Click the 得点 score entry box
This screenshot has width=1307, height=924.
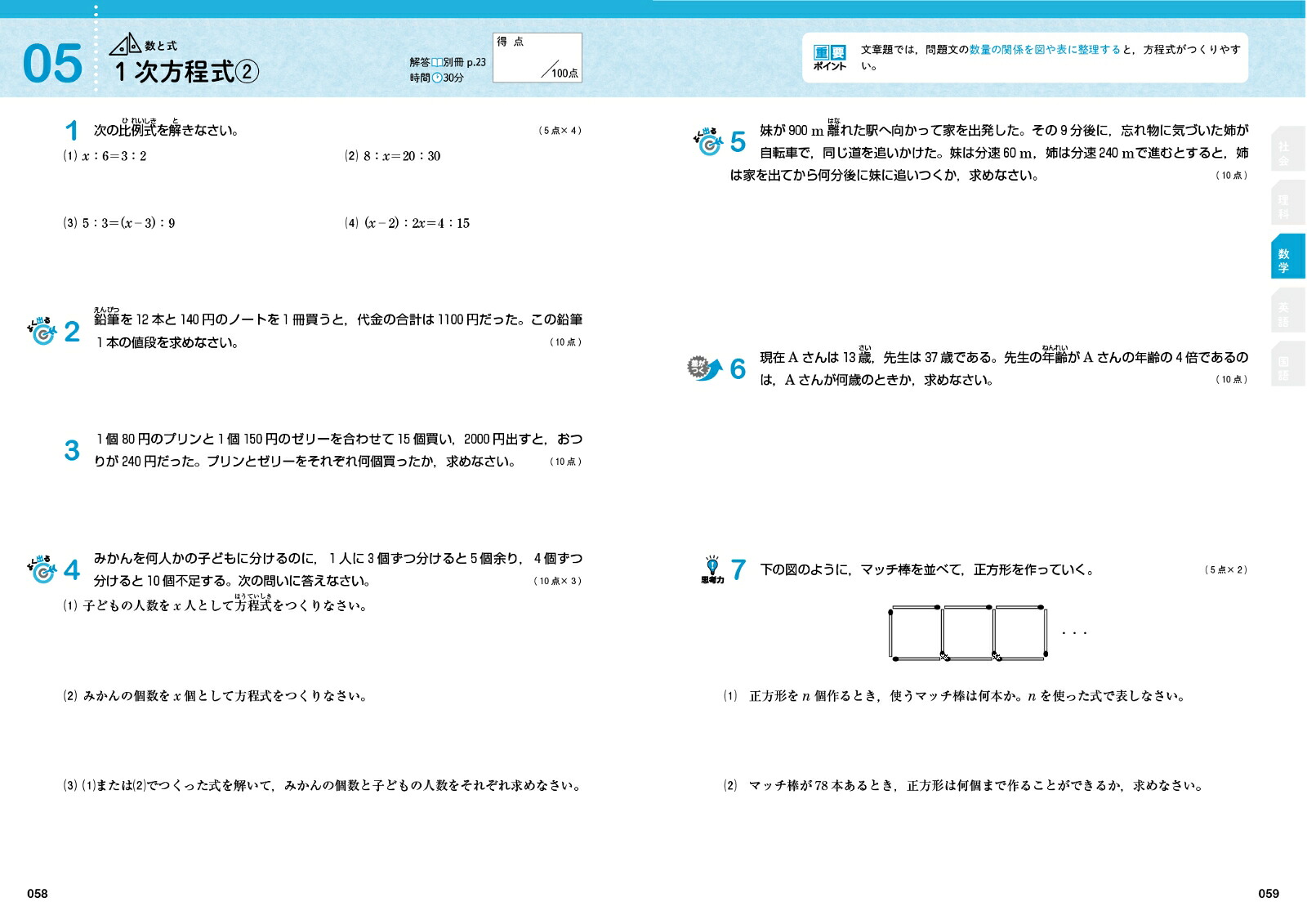(x=538, y=57)
